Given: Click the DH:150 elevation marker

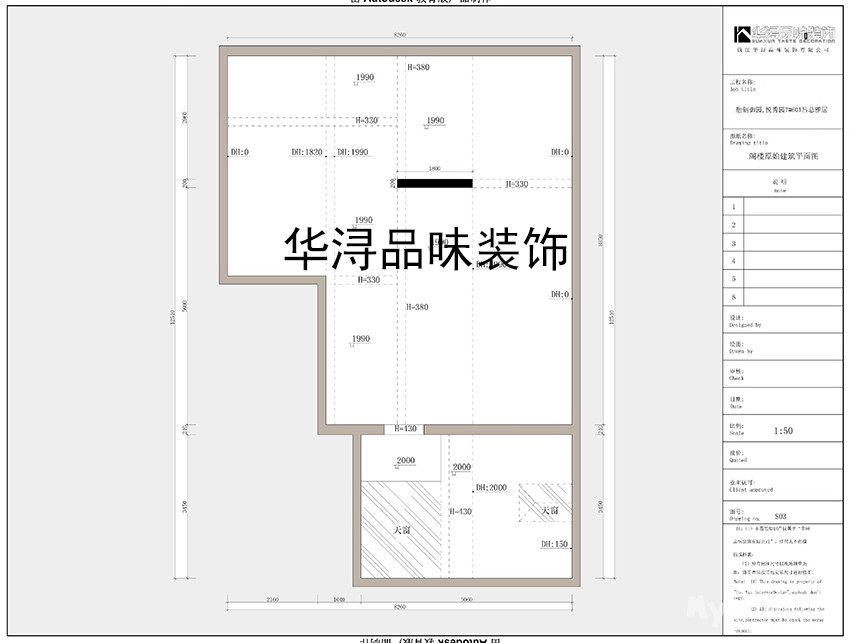Looking at the screenshot, I should [x=554, y=545].
